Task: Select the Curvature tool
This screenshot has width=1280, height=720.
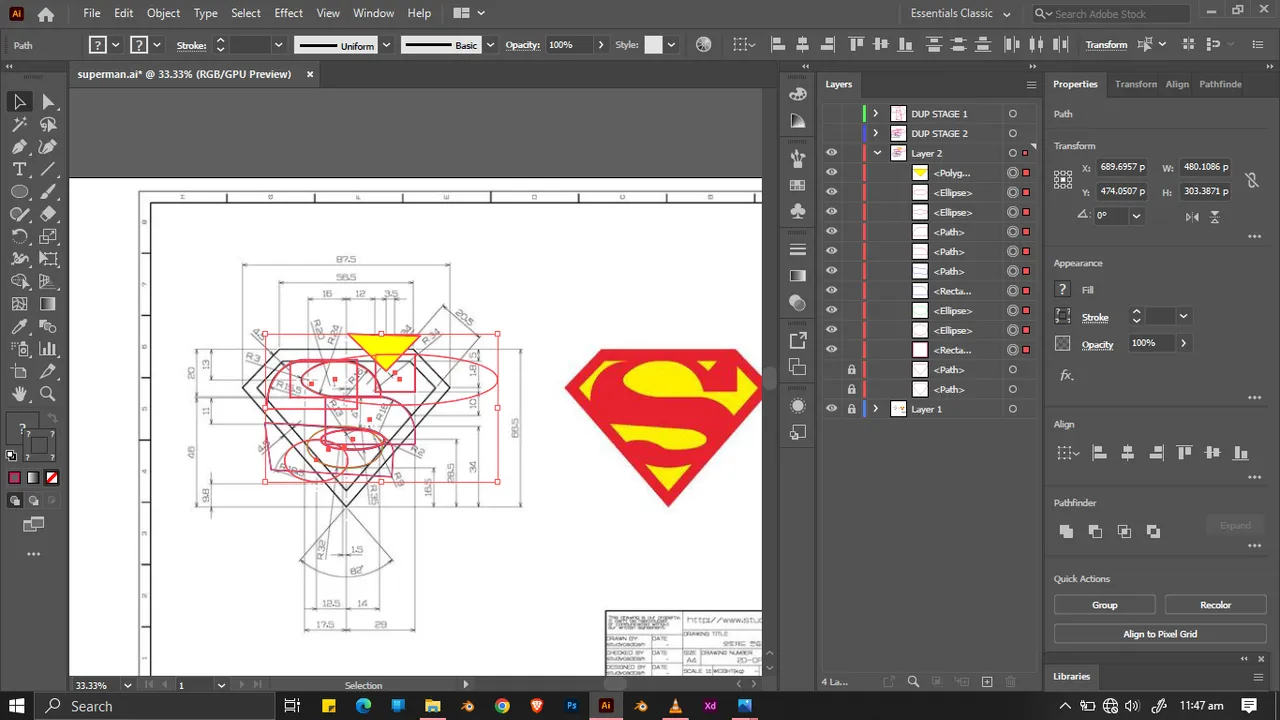Action: coord(48,147)
